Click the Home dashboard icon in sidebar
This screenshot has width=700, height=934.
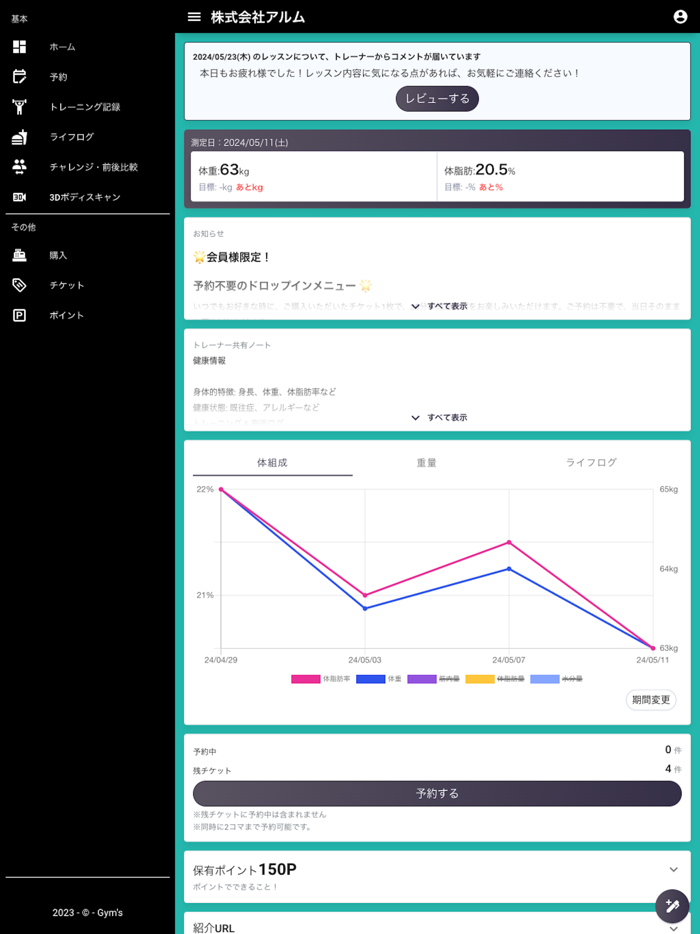pos(20,47)
